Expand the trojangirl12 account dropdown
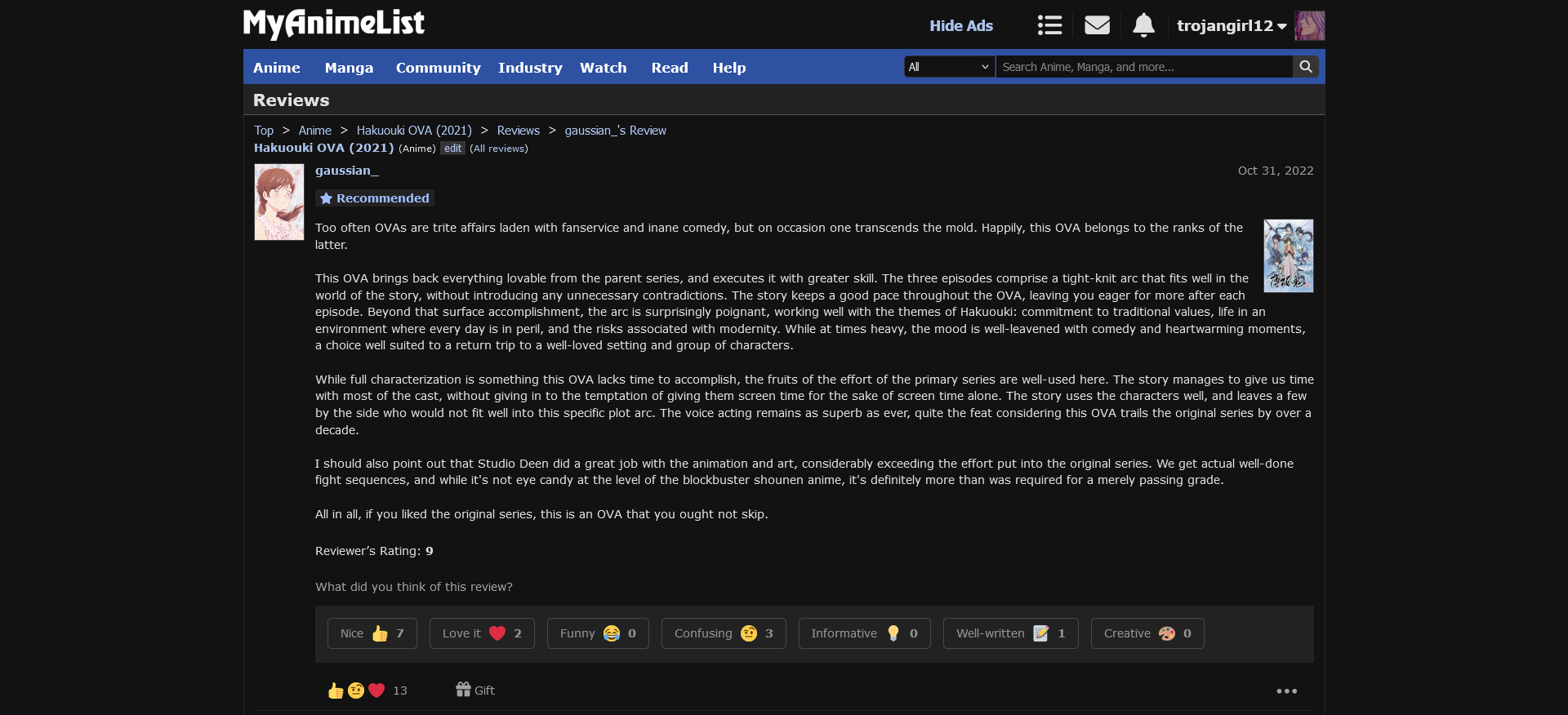Viewport: 1568px width, 715px height. (1232, 25)
